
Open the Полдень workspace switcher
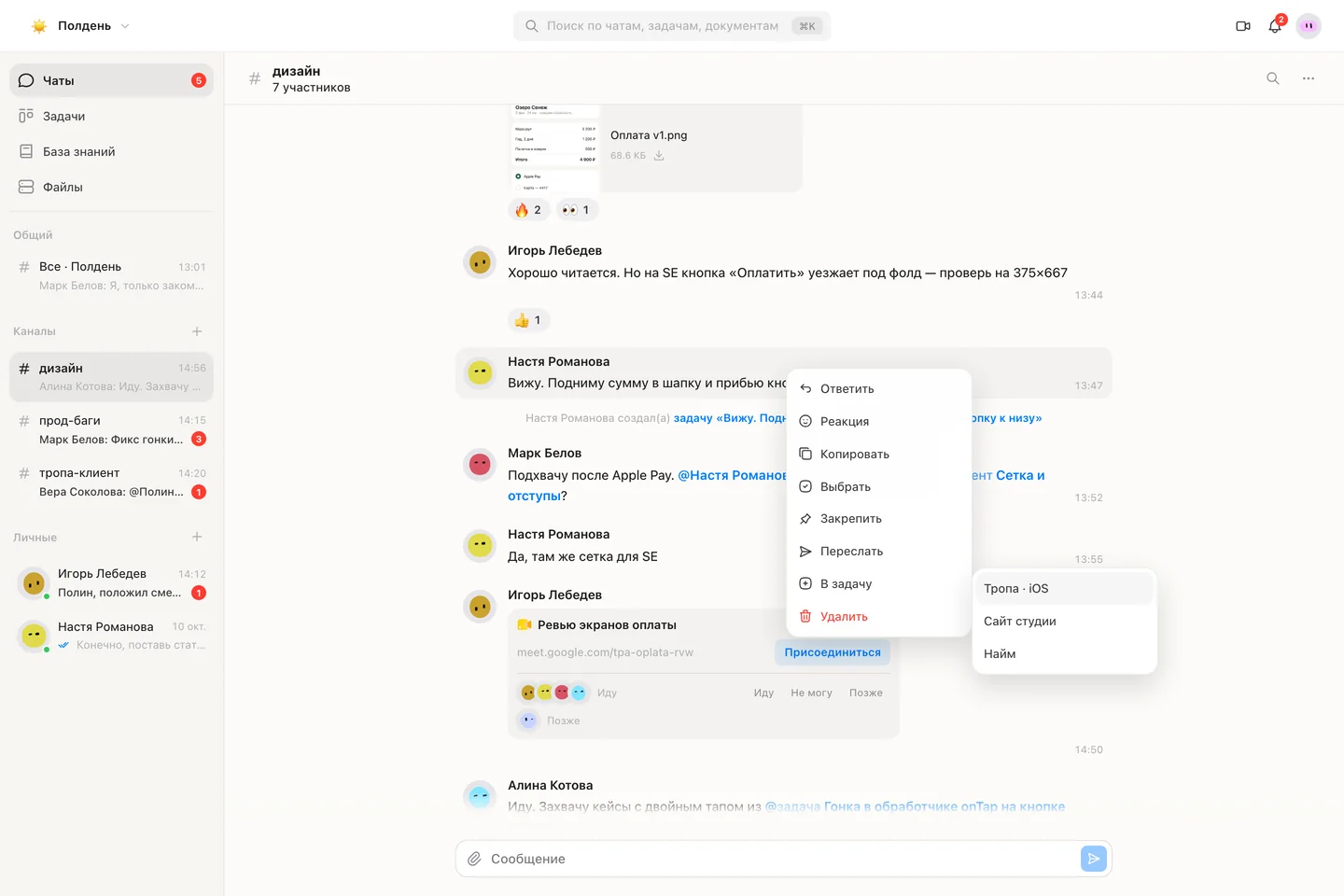click(80, 26)
